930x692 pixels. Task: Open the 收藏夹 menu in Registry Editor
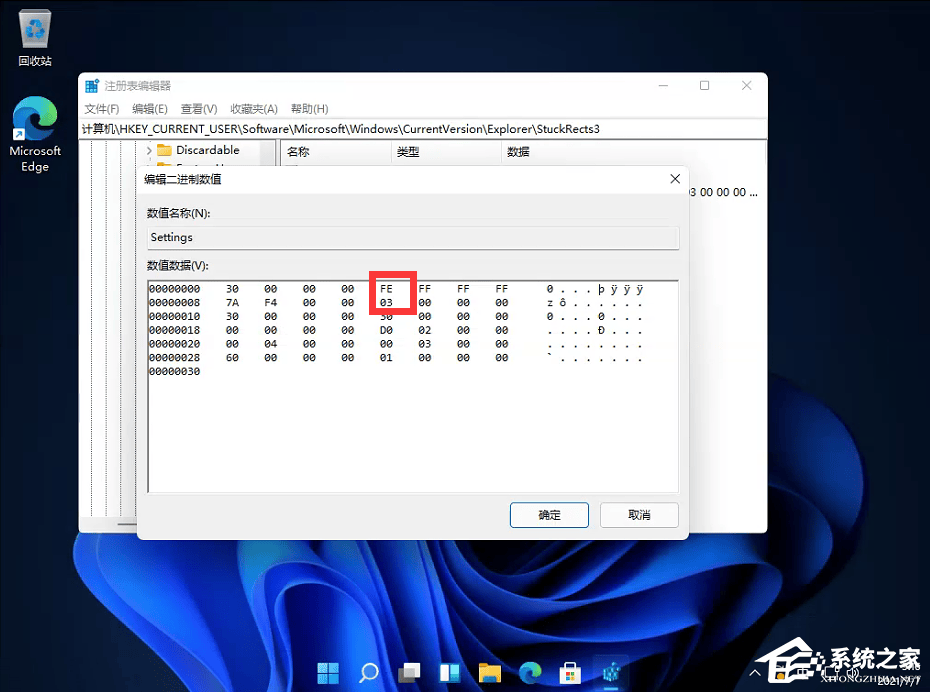point(254,108)
